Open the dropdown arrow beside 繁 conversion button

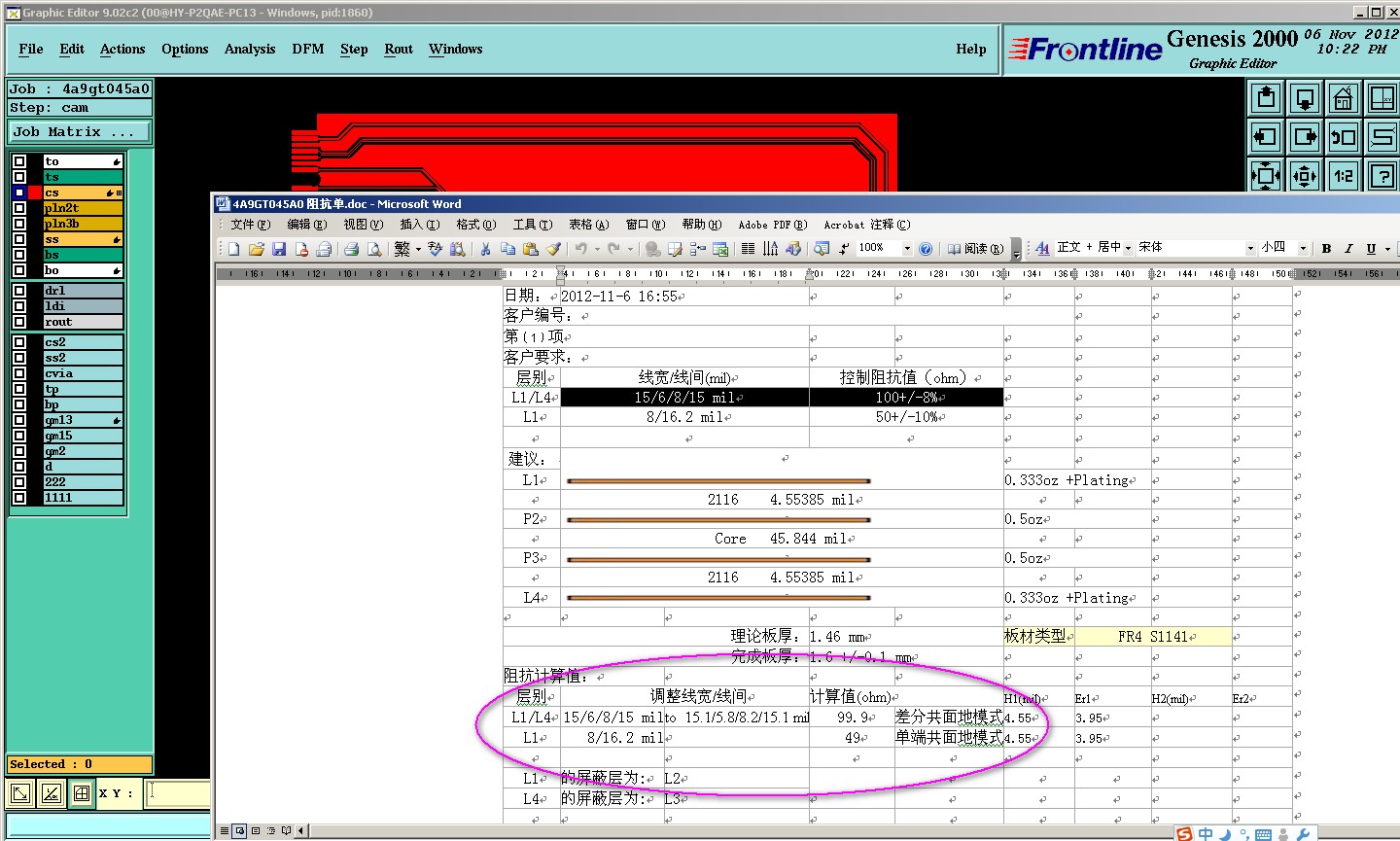click(418, 249)
